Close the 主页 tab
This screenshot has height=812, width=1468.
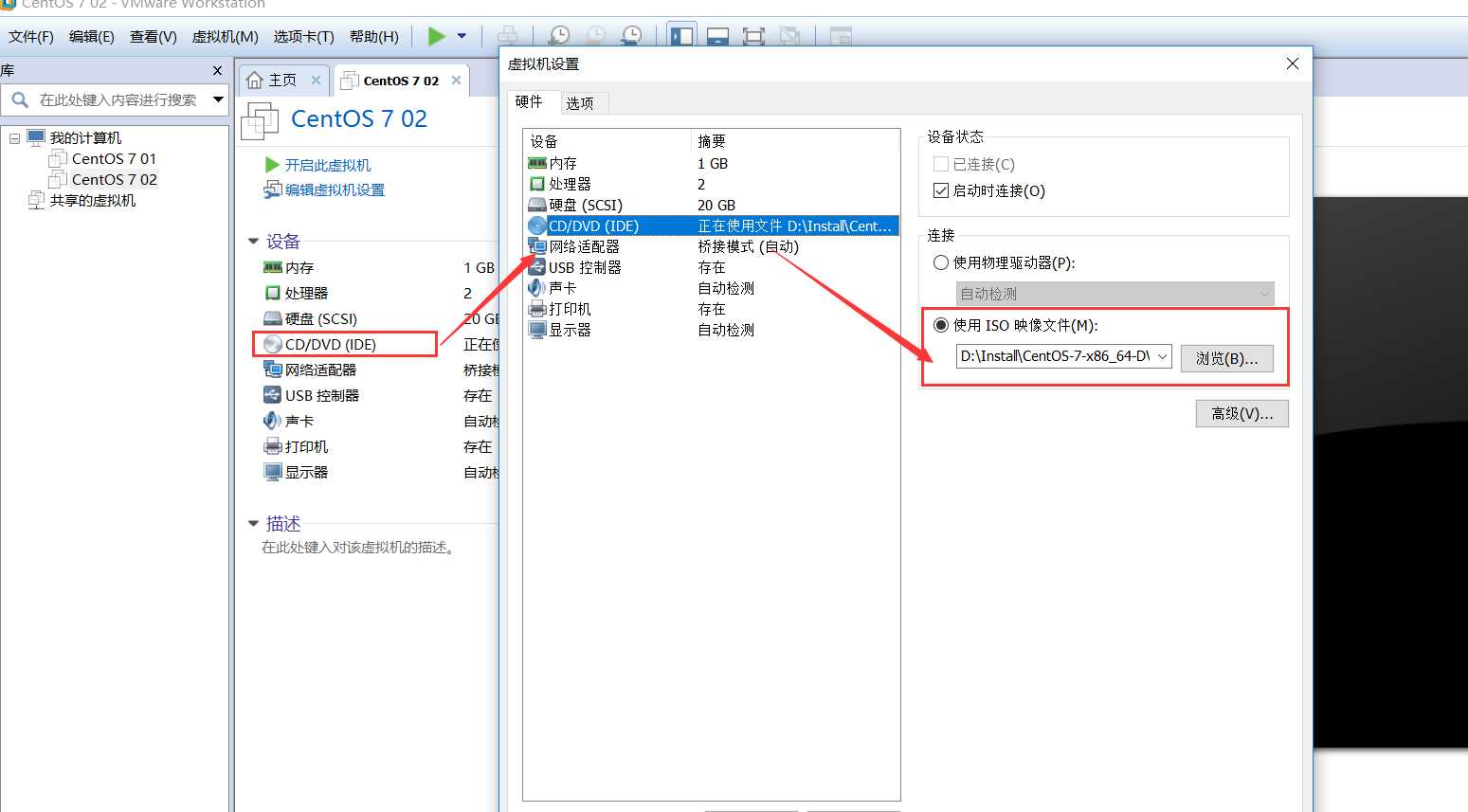(317, 81)
